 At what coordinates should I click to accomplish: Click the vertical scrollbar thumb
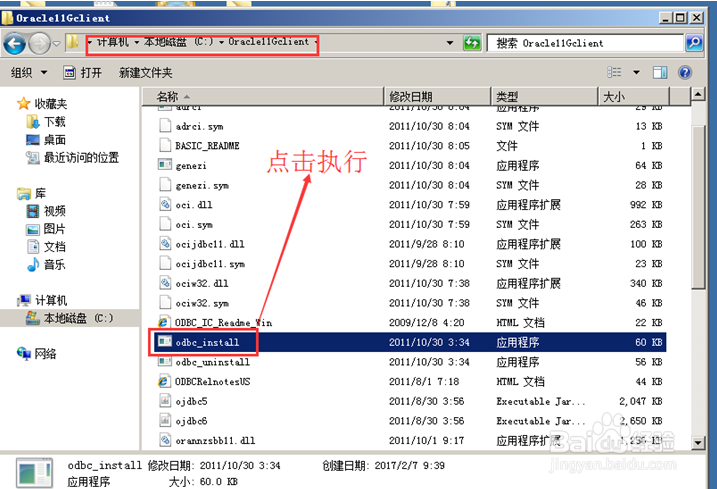click(x=698, y=207)
